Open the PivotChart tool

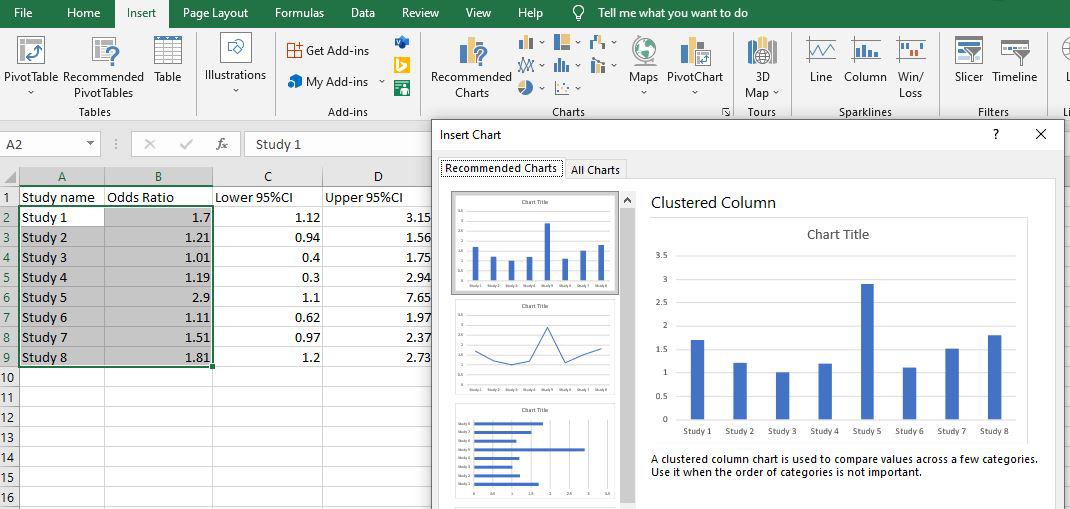pyautogui.click(x=695, y=66)
